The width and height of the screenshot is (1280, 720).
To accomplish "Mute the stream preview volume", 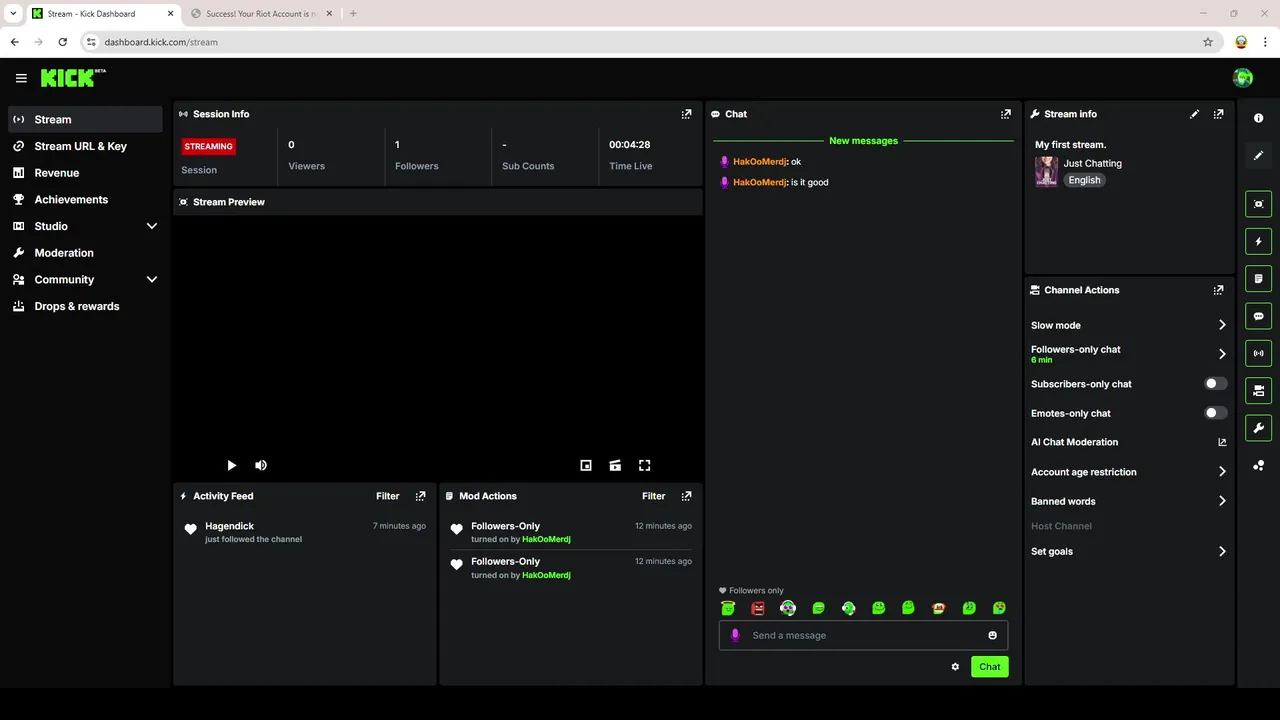I will (261, 465).
